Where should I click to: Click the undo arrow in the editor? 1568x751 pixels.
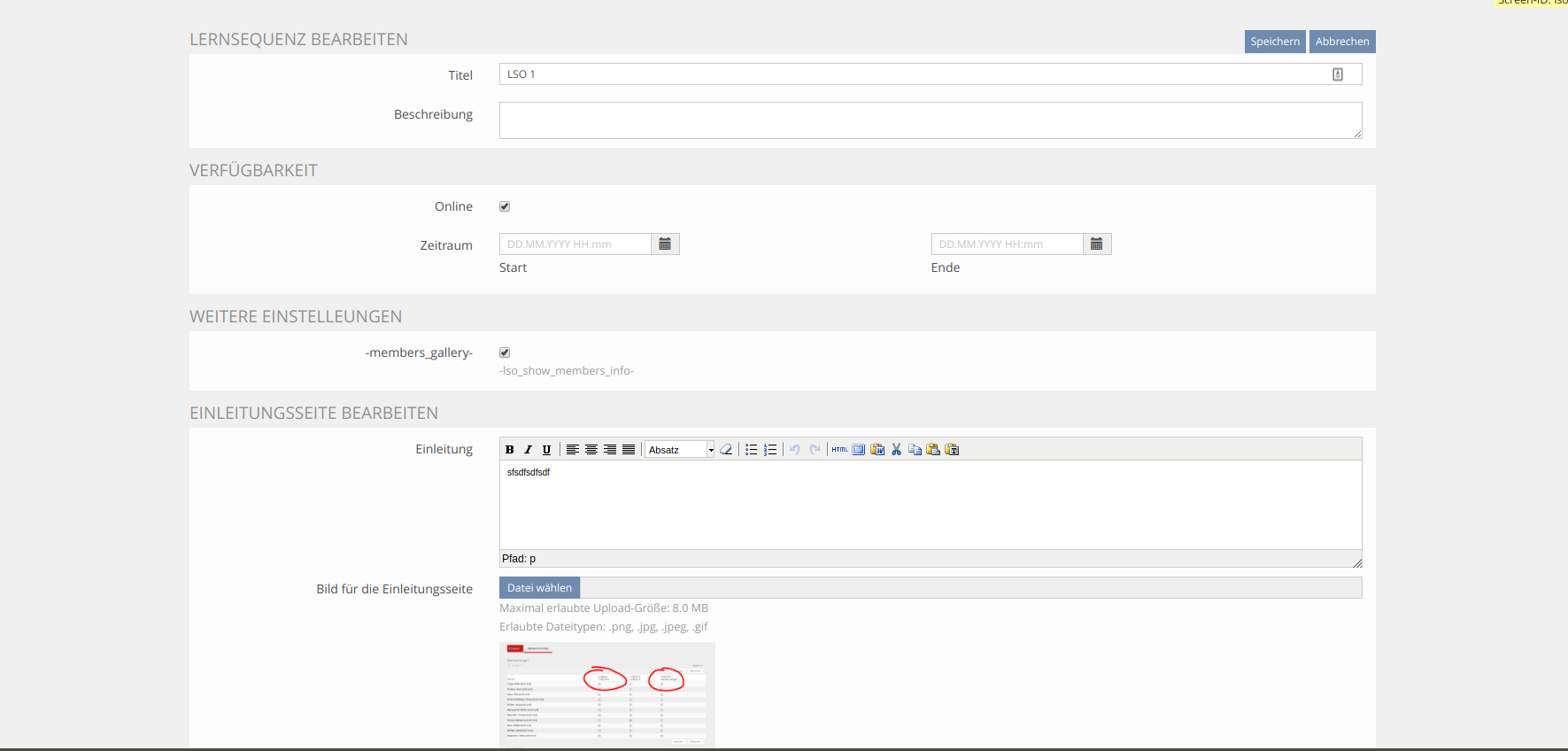(795, 450)
